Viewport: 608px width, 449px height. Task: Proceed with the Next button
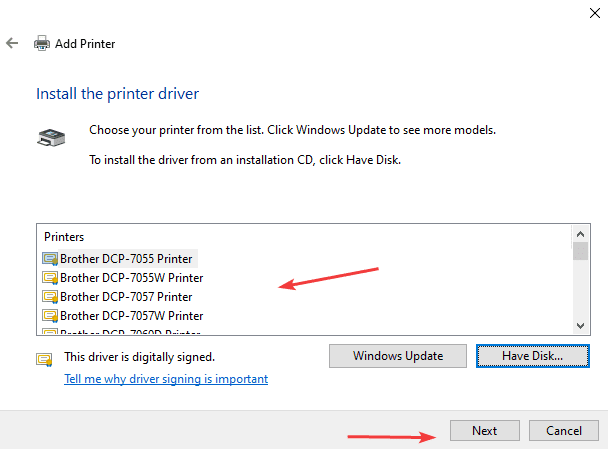point(485,431)
